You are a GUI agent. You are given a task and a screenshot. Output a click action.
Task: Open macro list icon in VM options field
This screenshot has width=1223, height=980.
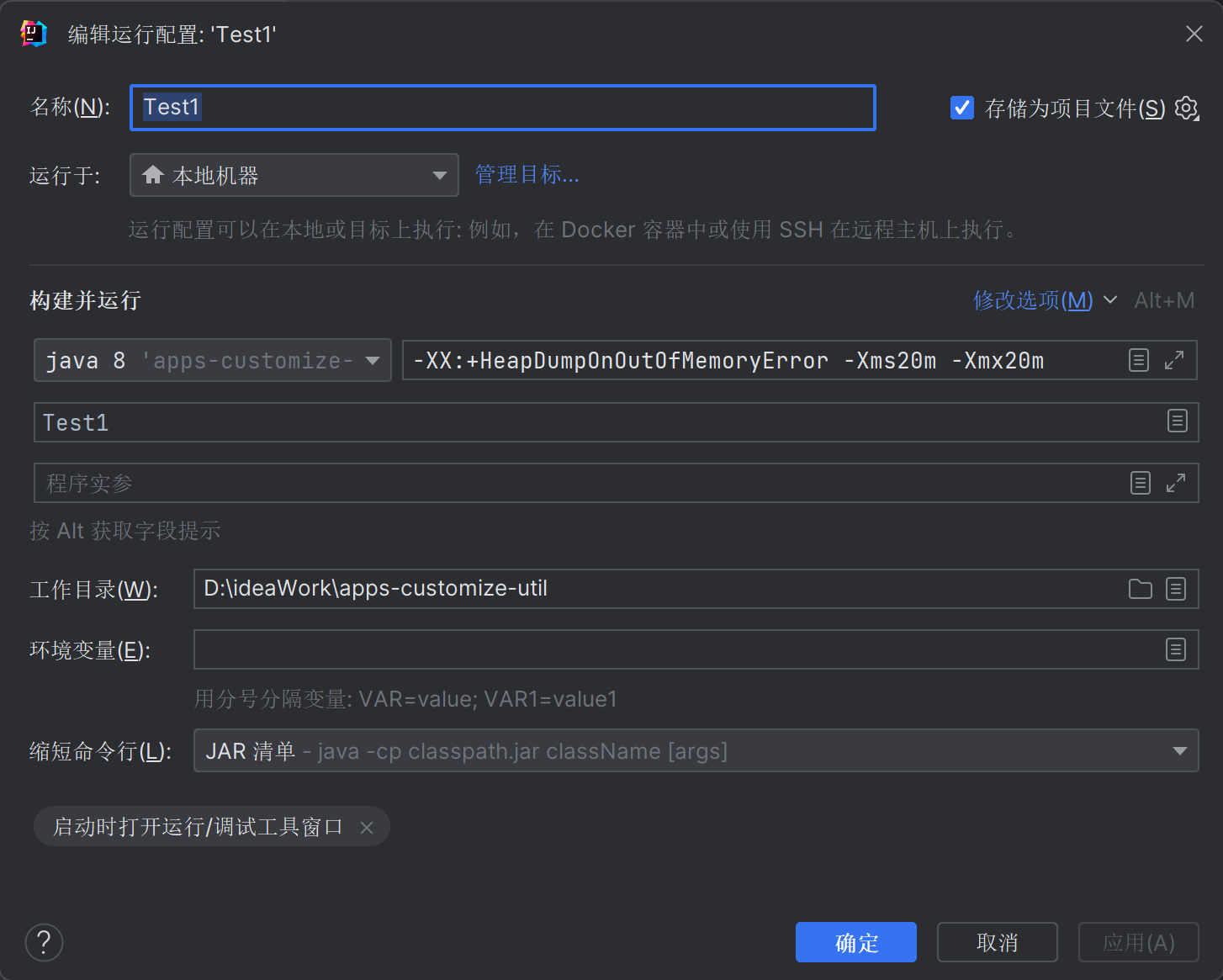coord(1138,360)
